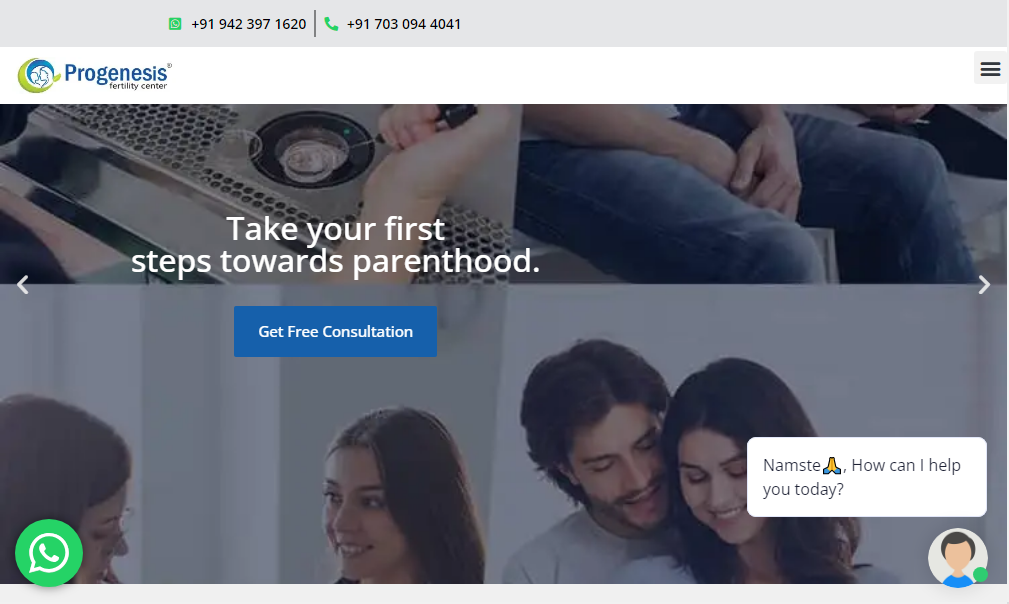Click the Get Free Consultation button

[x=335, y=331]
